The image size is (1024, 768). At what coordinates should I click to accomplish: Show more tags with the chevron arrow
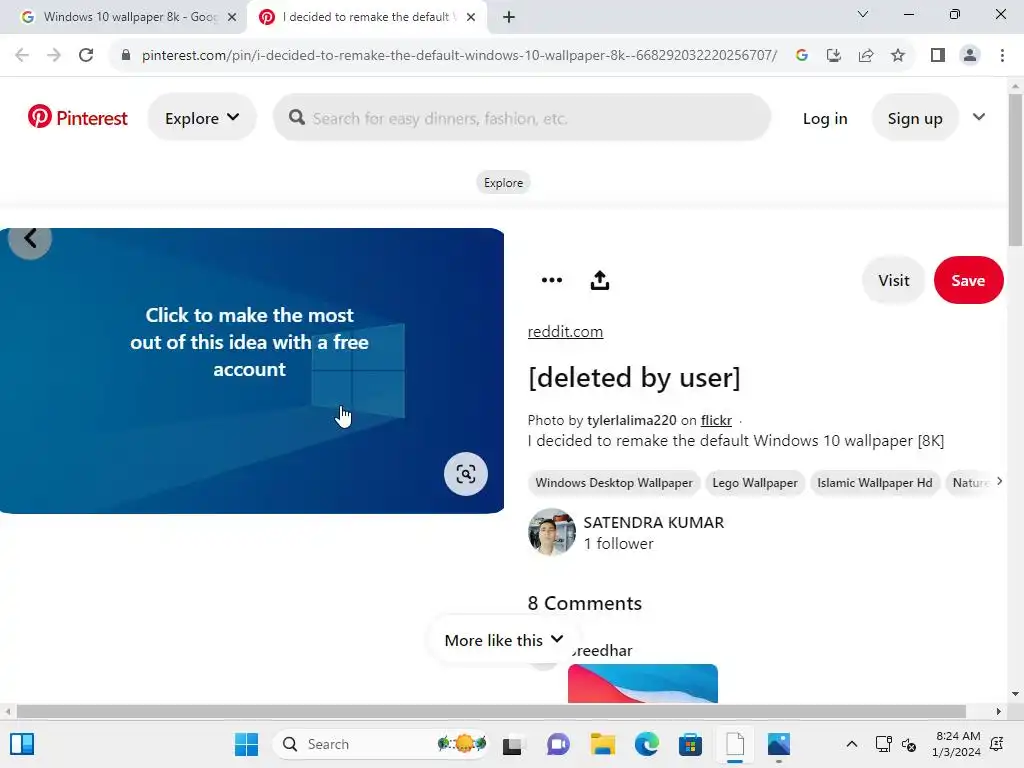999,481
